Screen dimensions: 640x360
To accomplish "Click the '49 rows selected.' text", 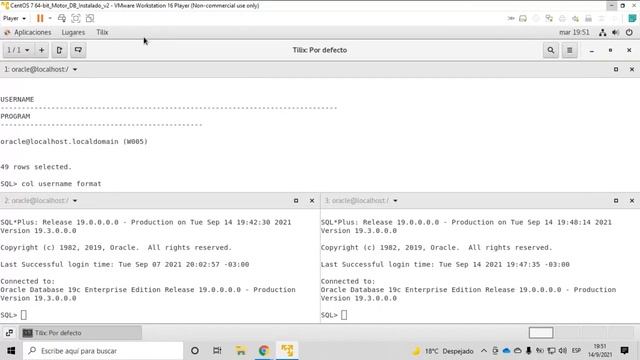I will [36, 167].
